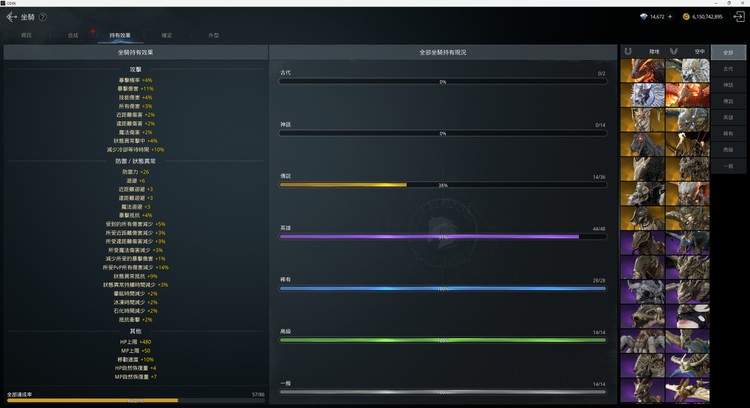Filter mounts by 古代 rarity
Image resolution: width=750 pixels, height=408 pixels.
coord(728,68)
